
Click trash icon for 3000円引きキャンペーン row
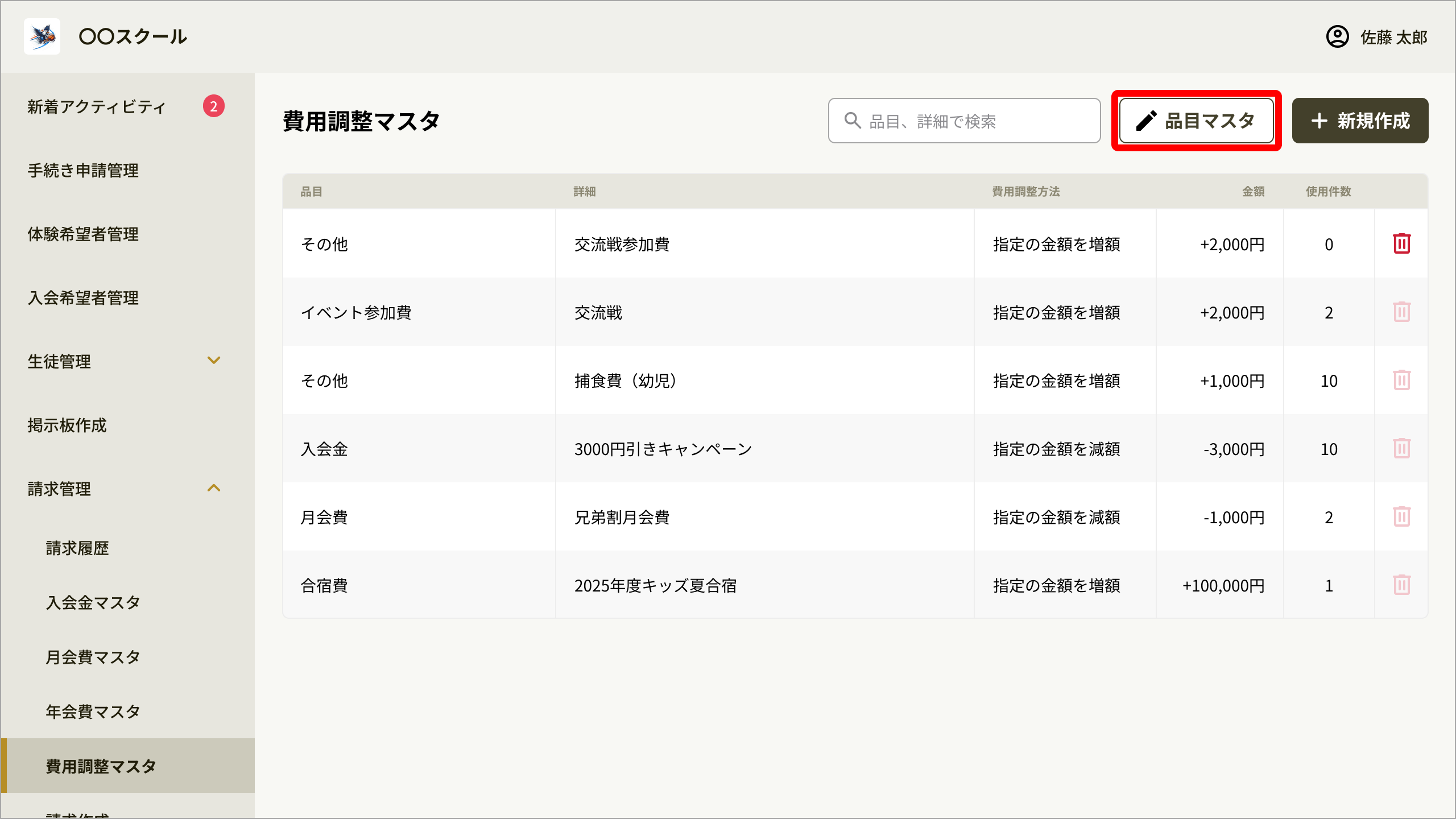click(x=1401, y=448)
